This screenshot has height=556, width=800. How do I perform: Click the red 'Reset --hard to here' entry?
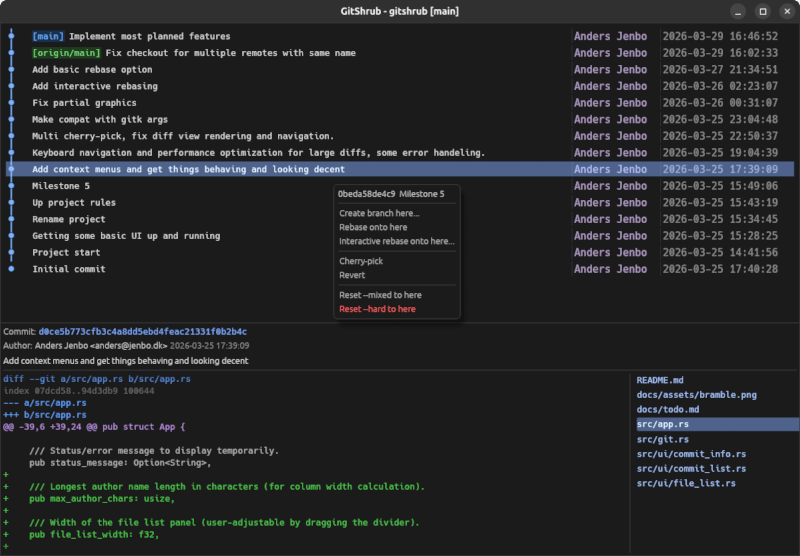[x=377, y=309]
